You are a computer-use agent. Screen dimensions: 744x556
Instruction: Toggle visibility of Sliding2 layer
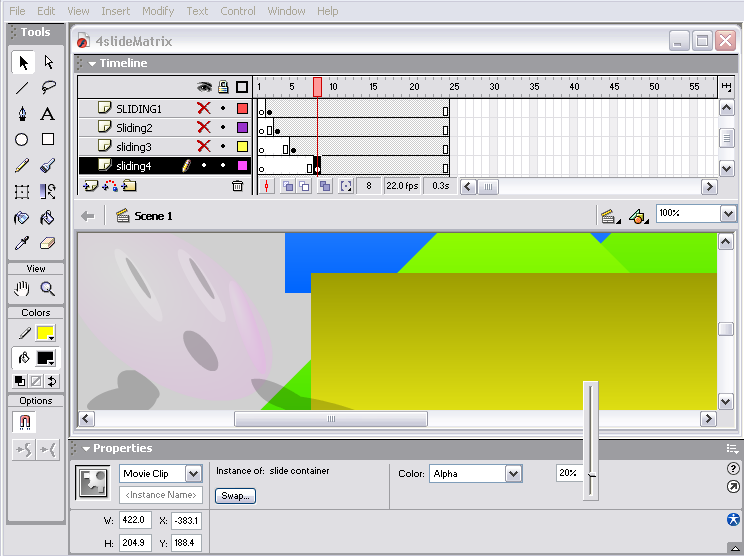point(203,127)
